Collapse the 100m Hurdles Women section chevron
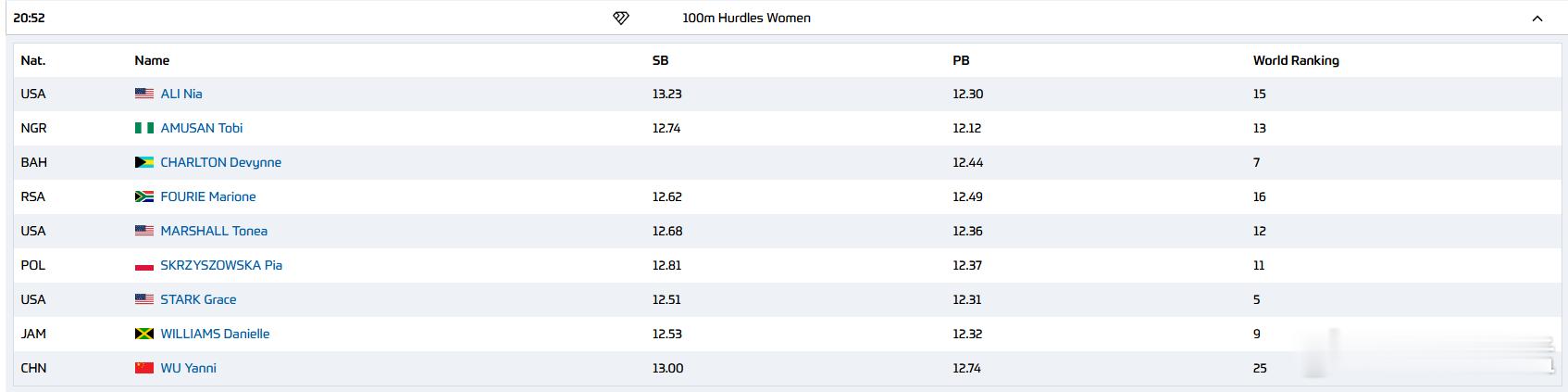This screenshot has width=1568, height=392. pos(1537,19)
